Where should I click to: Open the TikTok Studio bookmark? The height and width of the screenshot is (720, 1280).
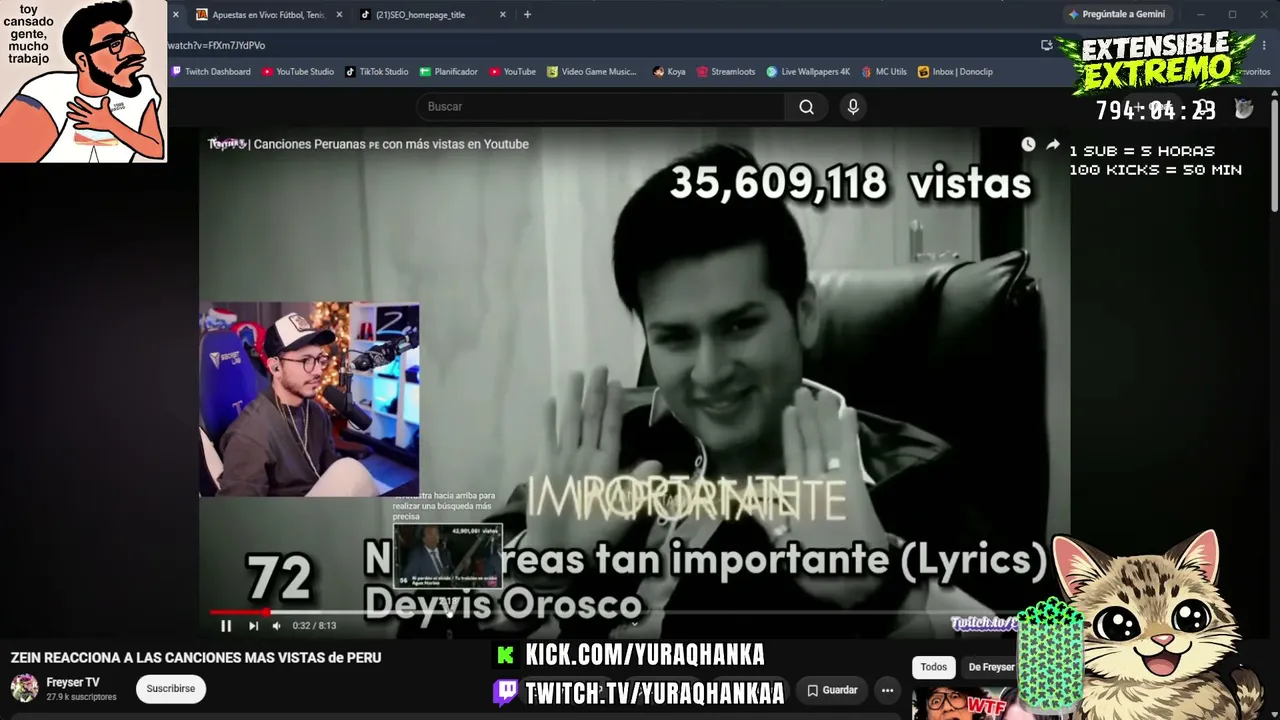point(377,72)
